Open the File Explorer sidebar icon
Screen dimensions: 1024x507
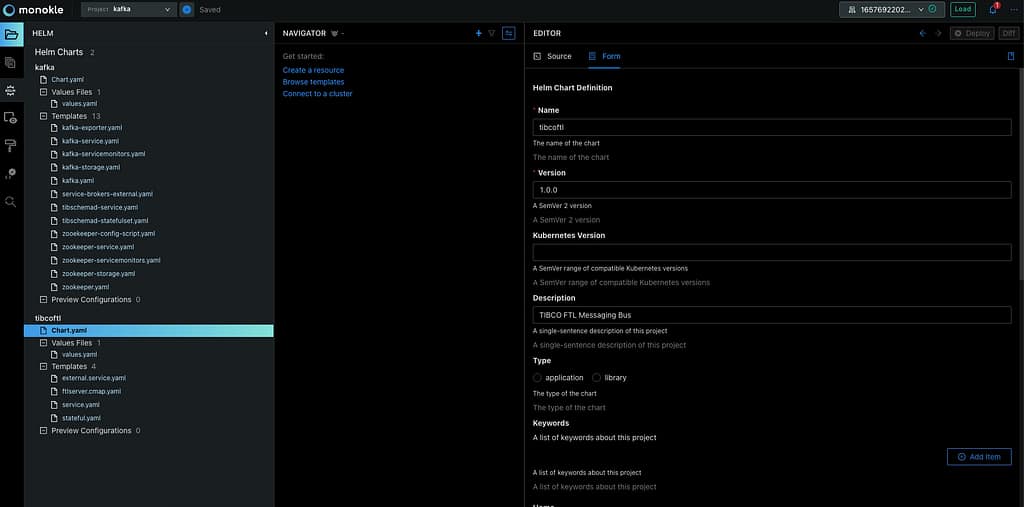tap(11, 35)
